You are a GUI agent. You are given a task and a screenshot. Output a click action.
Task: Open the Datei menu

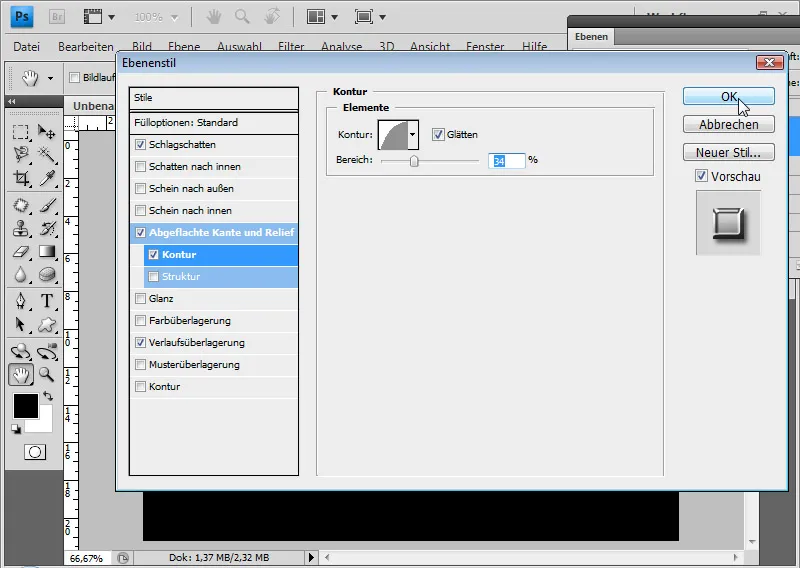pos(27,46)
